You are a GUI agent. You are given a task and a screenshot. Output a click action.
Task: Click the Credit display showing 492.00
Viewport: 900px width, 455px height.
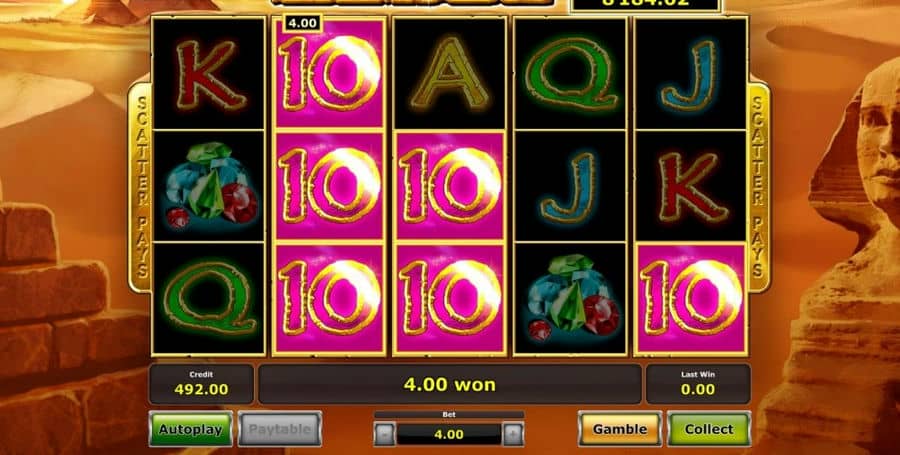[x=201, y=384]
